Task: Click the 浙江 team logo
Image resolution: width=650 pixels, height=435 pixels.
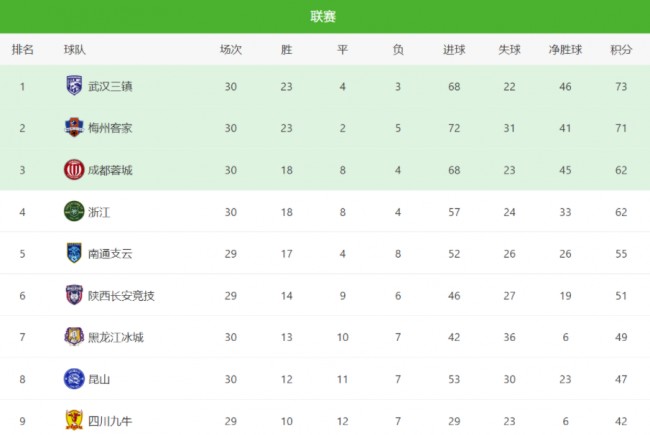Action: click(x=74, y=211)
